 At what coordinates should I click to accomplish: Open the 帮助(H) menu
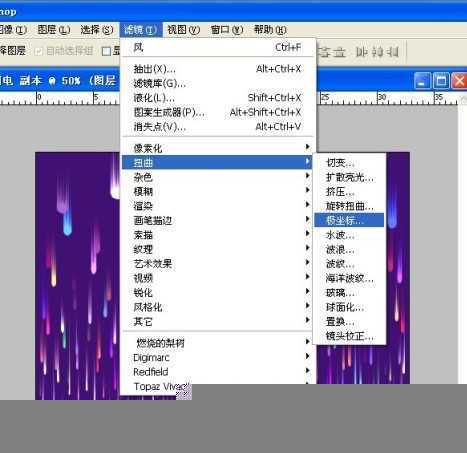click(x=270, y=30)
